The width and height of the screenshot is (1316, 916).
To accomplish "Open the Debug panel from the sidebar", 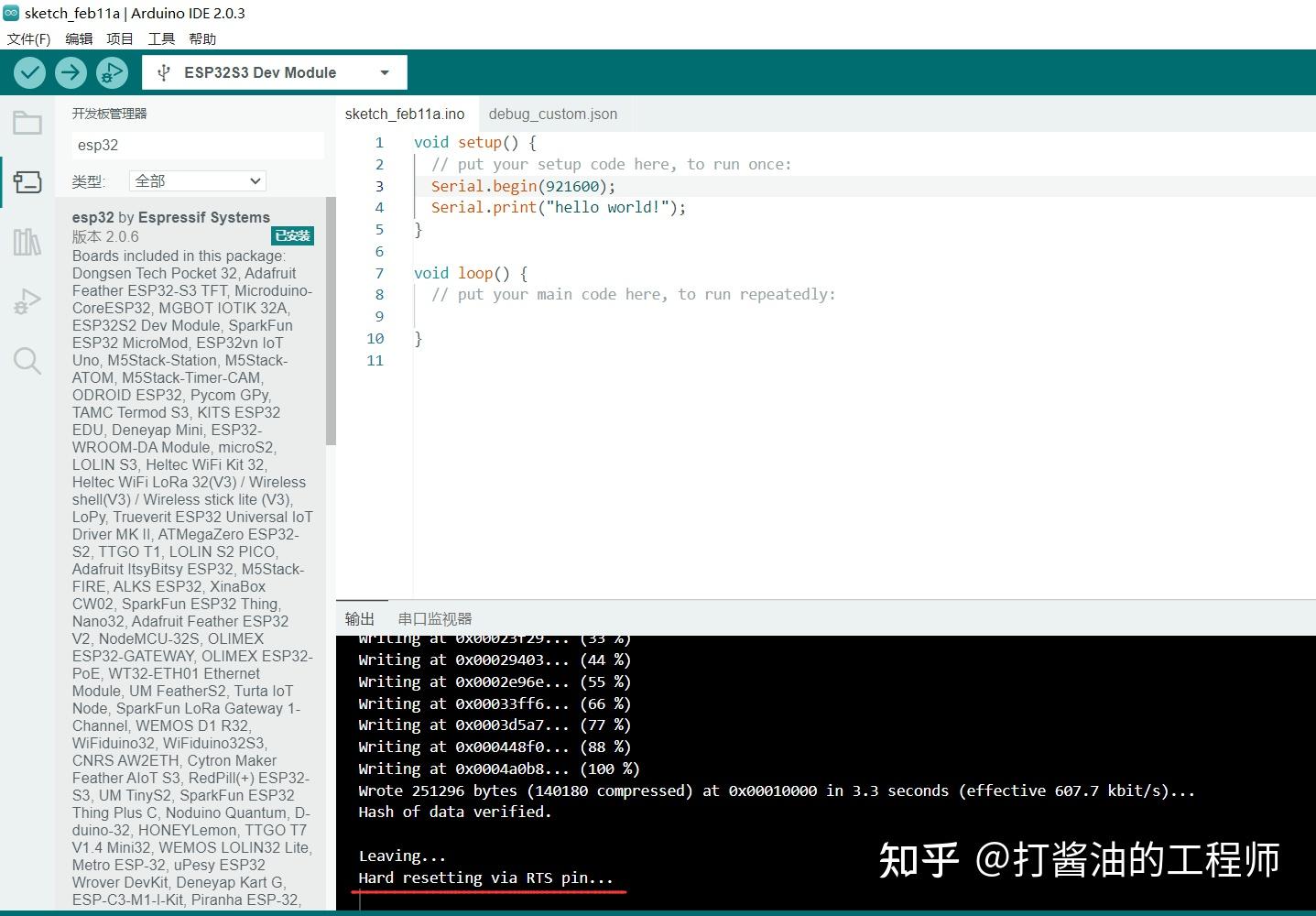I will click(27, 300).
